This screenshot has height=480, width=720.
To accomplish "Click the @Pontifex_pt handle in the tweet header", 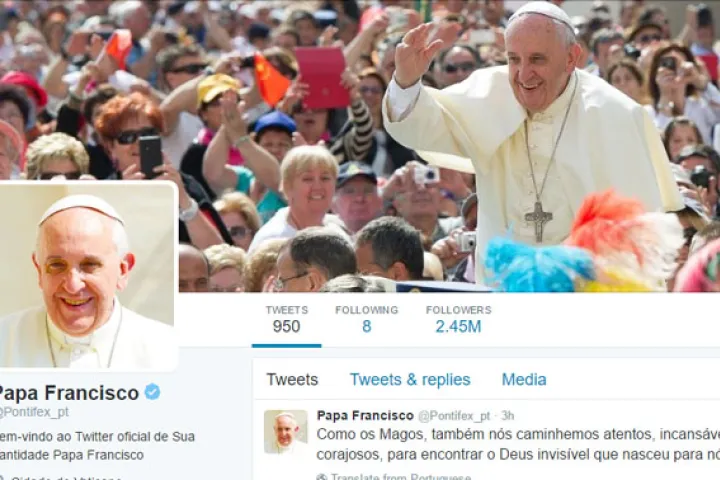I will 454,416.
